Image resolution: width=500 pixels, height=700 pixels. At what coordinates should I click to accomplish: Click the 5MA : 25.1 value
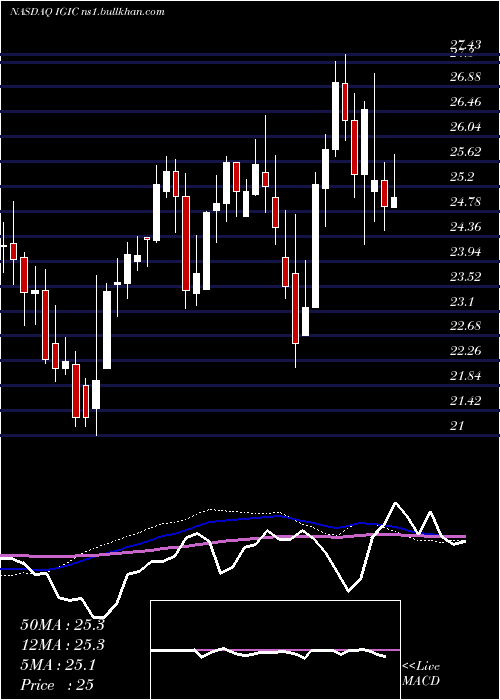click(x=58, y=665)
